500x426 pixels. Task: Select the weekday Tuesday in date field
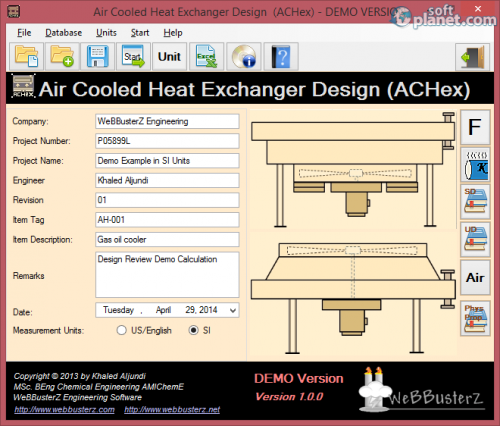(118, 310)
